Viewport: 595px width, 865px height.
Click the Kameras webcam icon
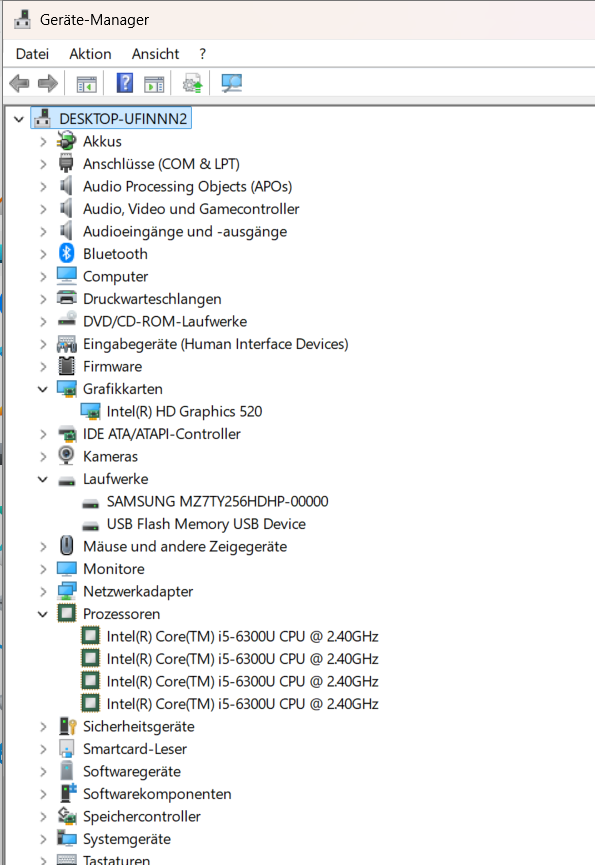click(x=66, y=456)
